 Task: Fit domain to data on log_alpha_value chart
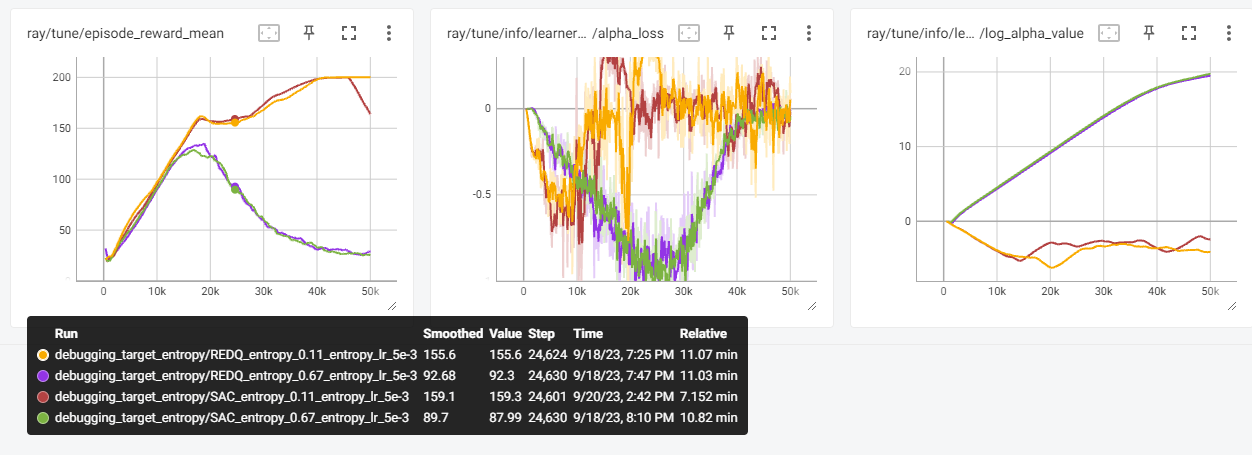(1109, 33)
